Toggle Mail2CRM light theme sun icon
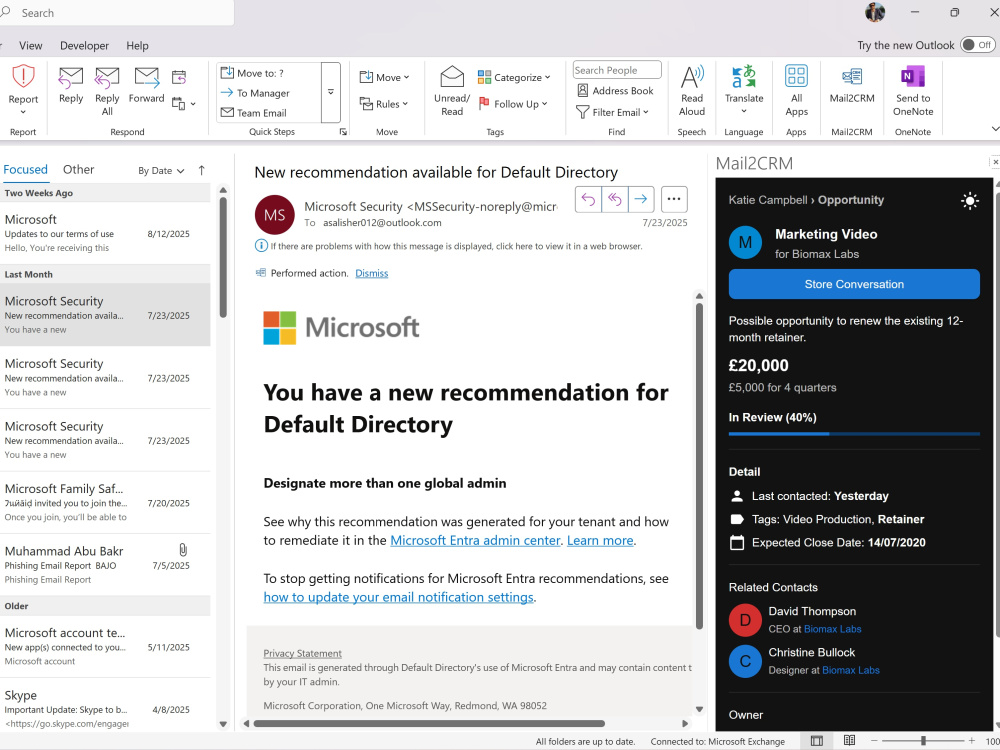 [x=970, y=201]
